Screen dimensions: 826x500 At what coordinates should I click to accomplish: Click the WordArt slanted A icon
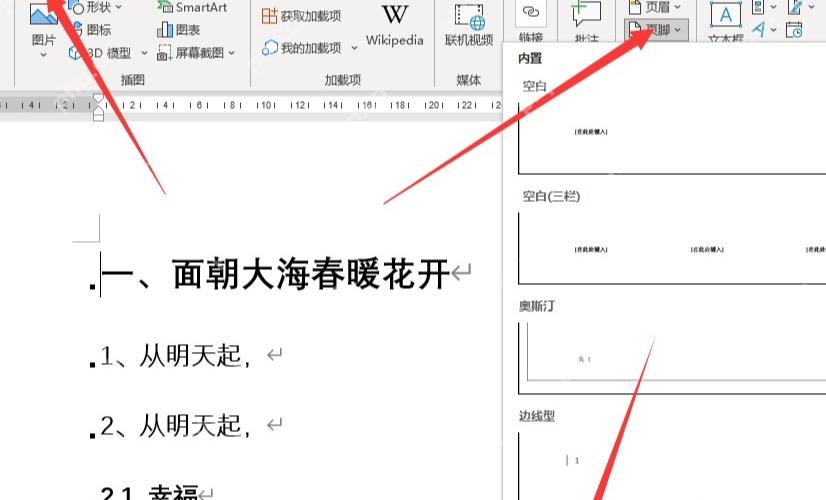click(758, 30)
